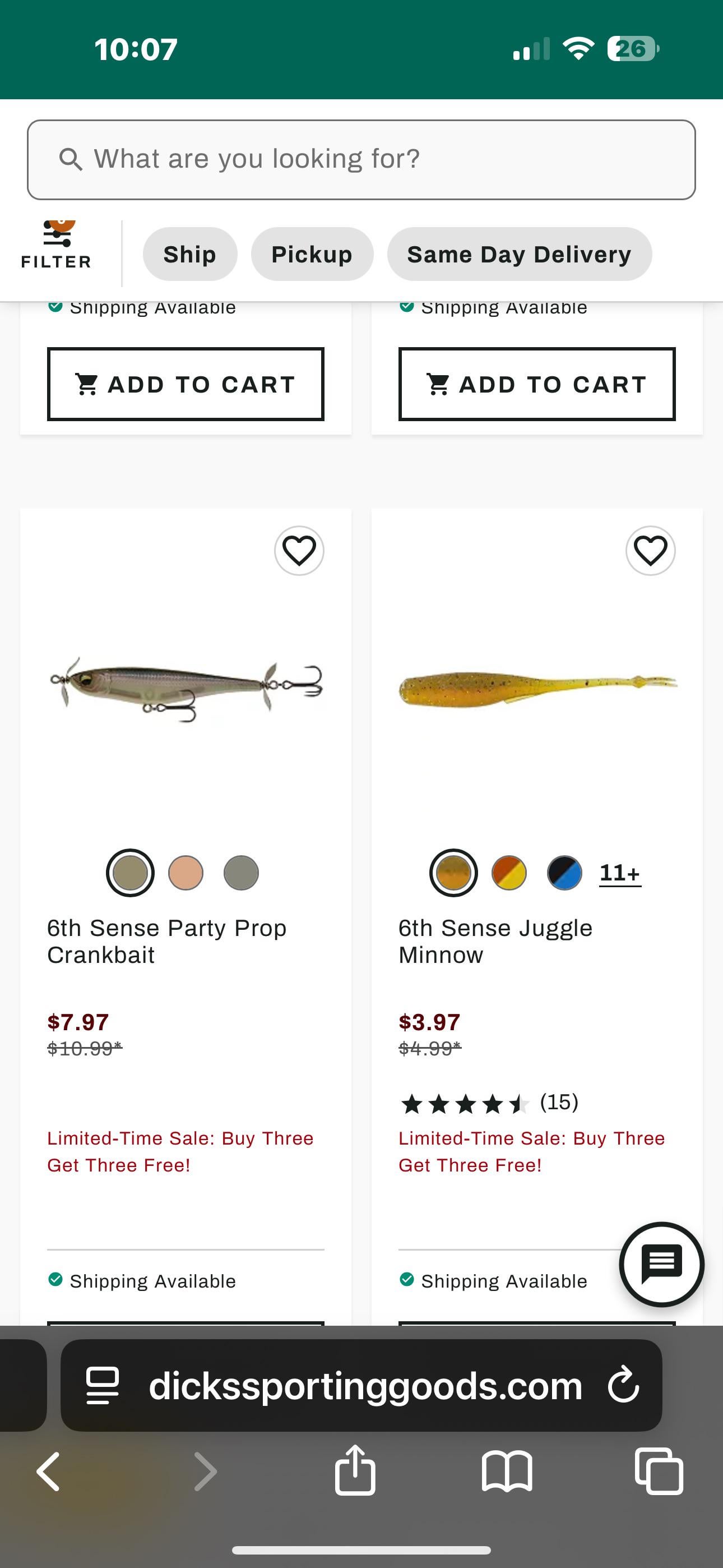Screen dimensions: 723x1568
Task: Go back to the previous page
Action: [x=49, y=1471]
